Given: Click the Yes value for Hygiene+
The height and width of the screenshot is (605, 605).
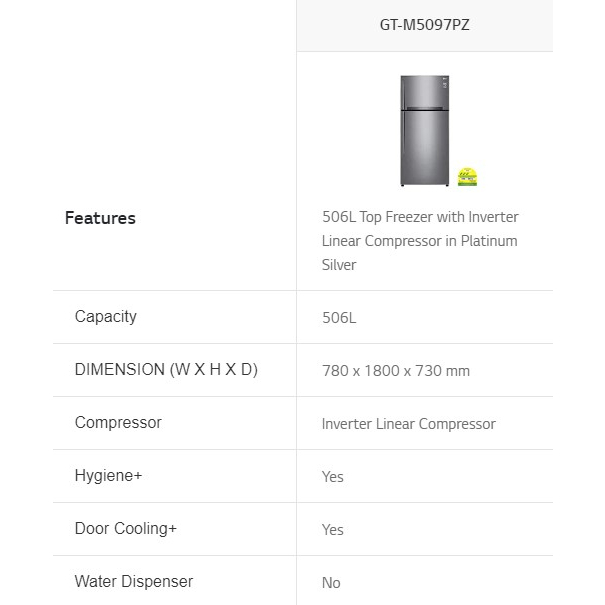Looking at the screenshot, I should coord(333,477).
